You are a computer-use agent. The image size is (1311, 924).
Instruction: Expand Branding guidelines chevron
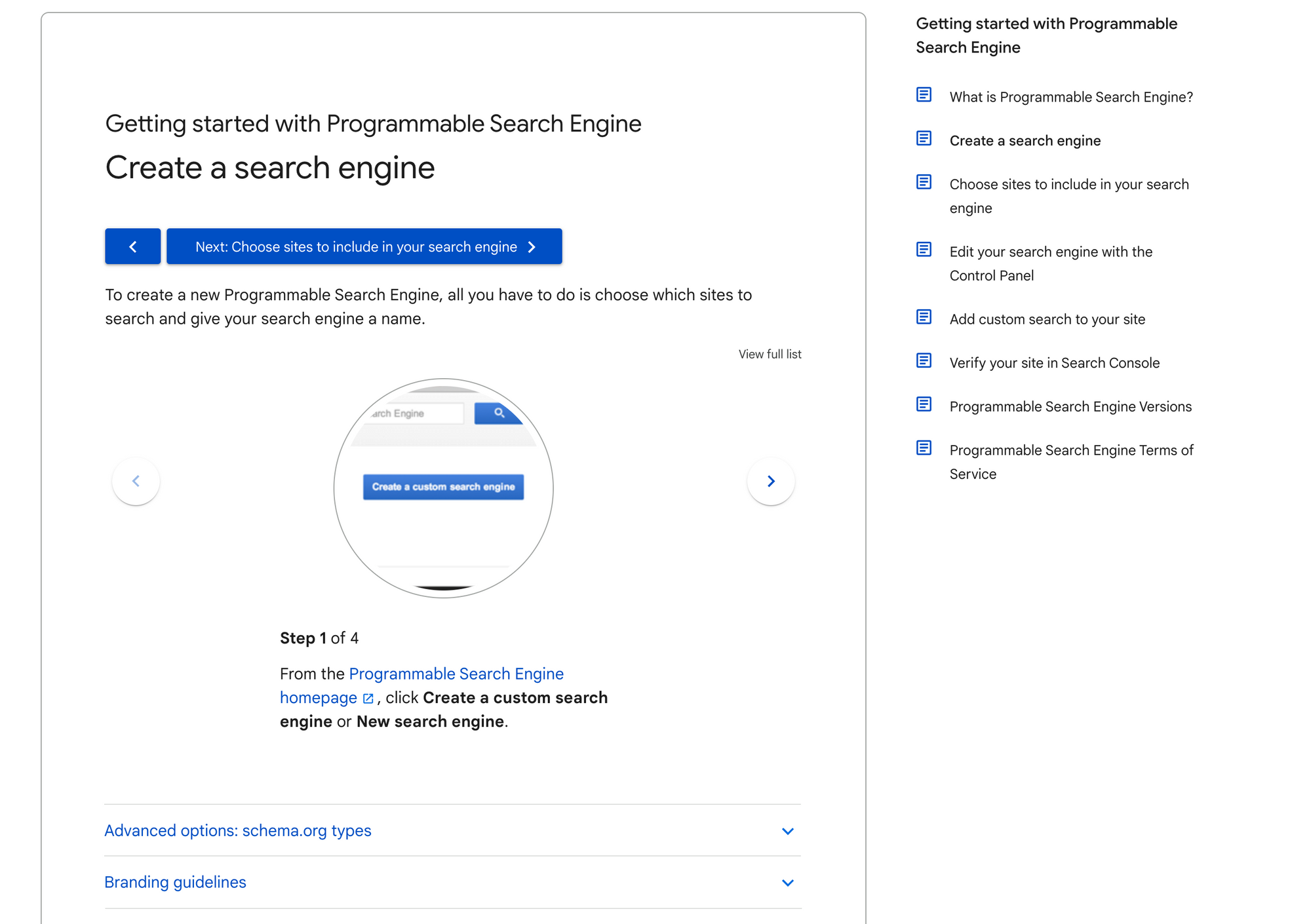click(x=788, y=883)
